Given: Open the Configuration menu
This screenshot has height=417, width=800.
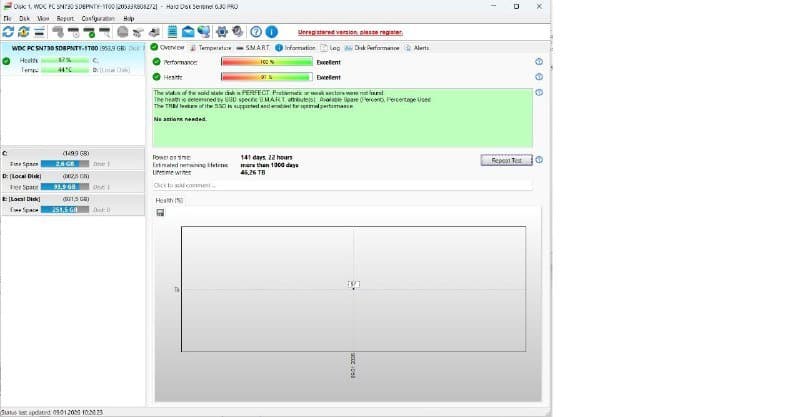Looking at the screenshot, I should click(x=98, y=18).
